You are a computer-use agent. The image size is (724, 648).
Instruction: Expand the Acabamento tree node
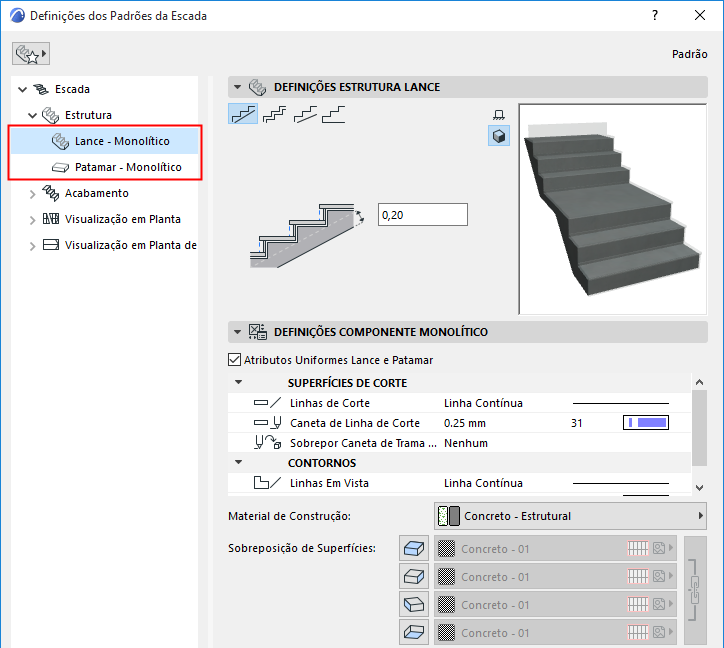(x=32, y=194)
